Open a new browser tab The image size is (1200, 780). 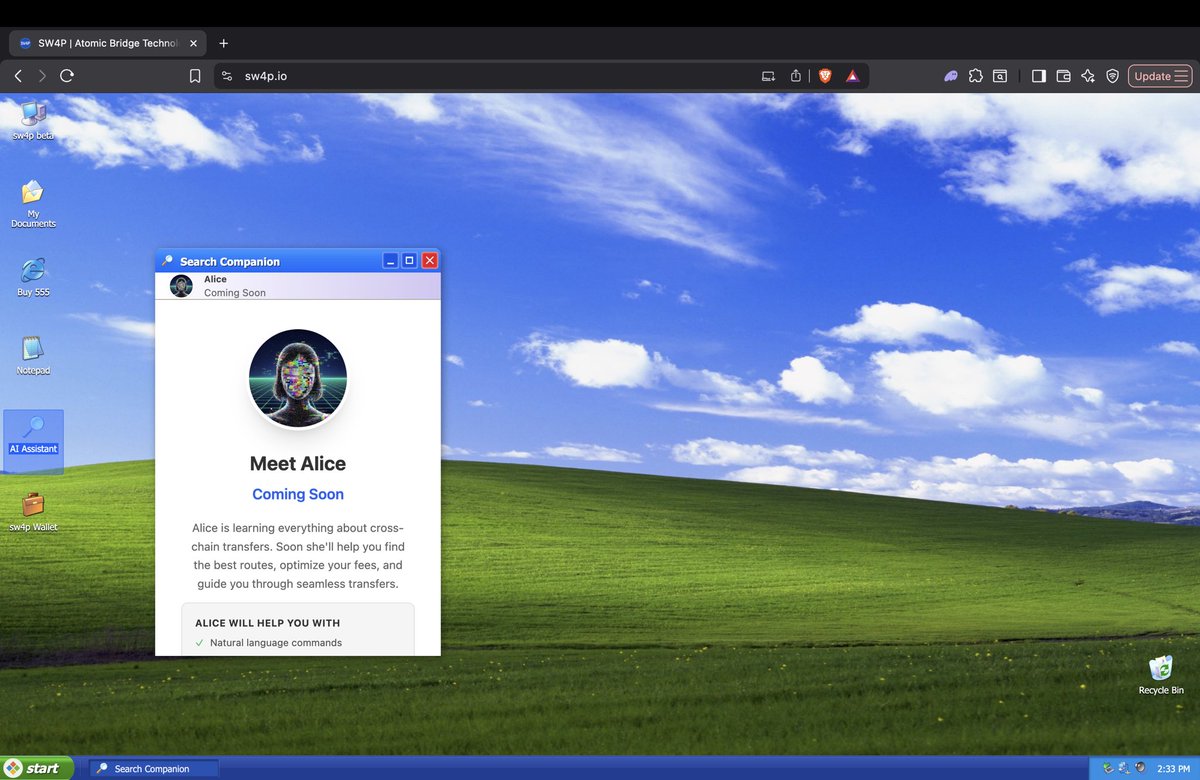pyautogui.click(x=223, y=44)
